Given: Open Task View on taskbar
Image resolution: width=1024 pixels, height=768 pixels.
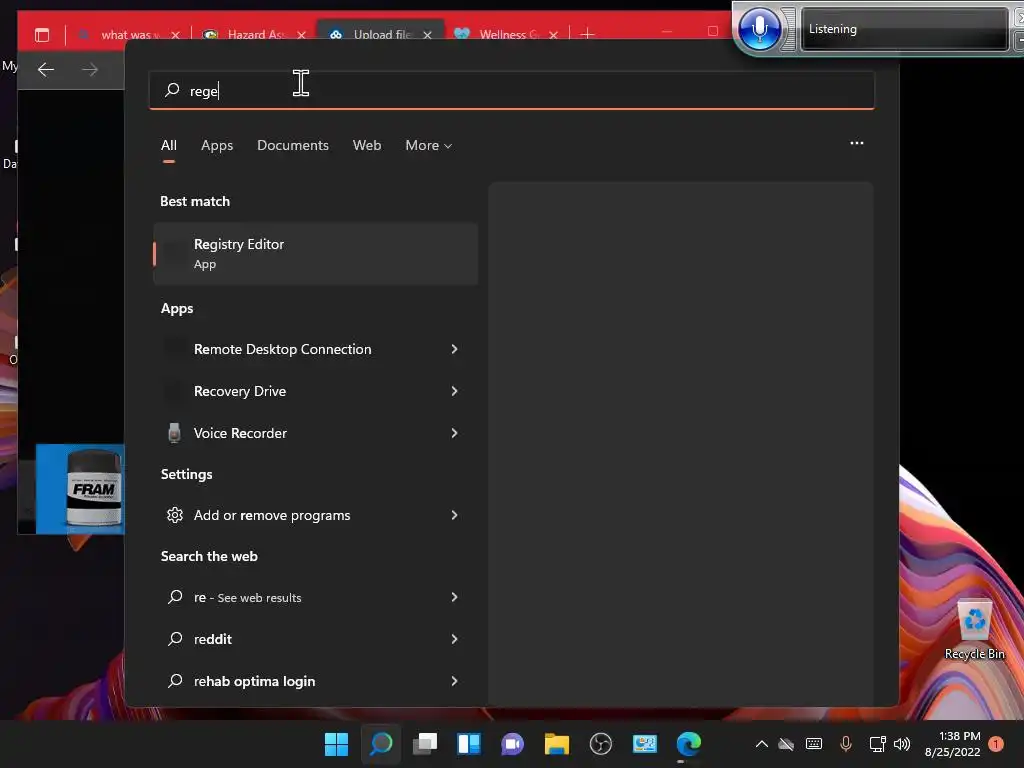Looking at the screenshot, I should pyautogui.click(x=425, y=744).
